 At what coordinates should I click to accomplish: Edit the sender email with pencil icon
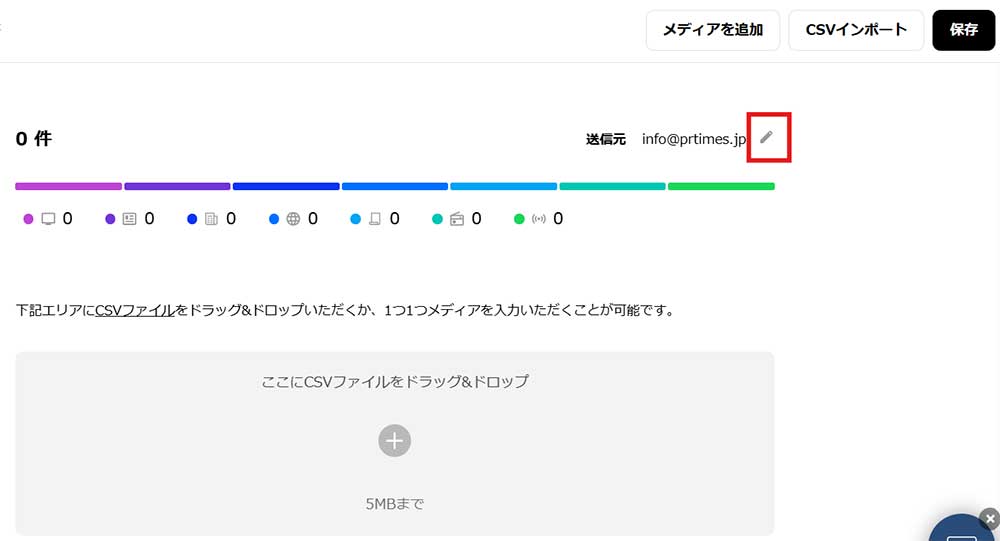tap(767, 137)
